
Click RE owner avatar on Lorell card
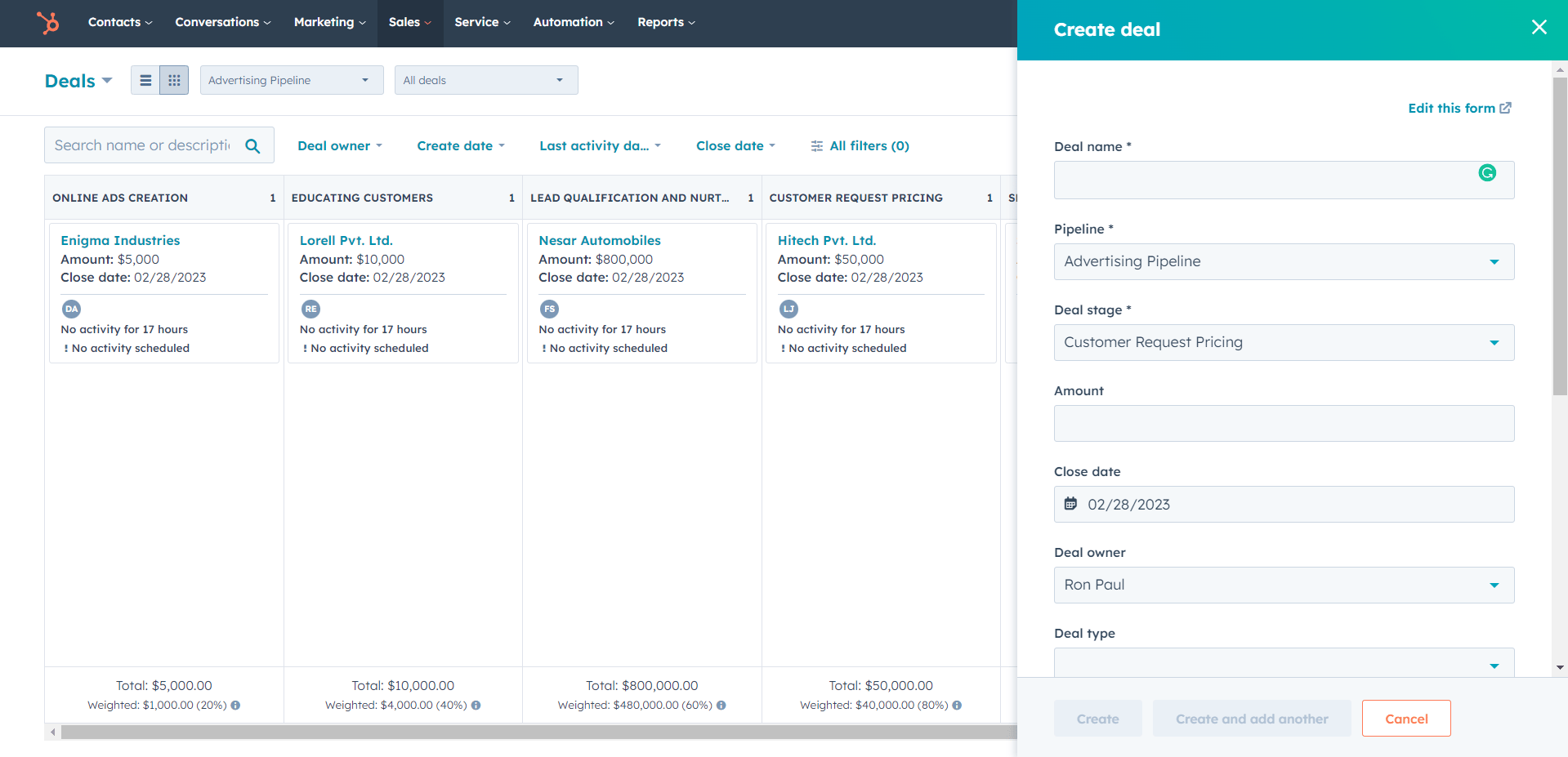coord(310,309)
